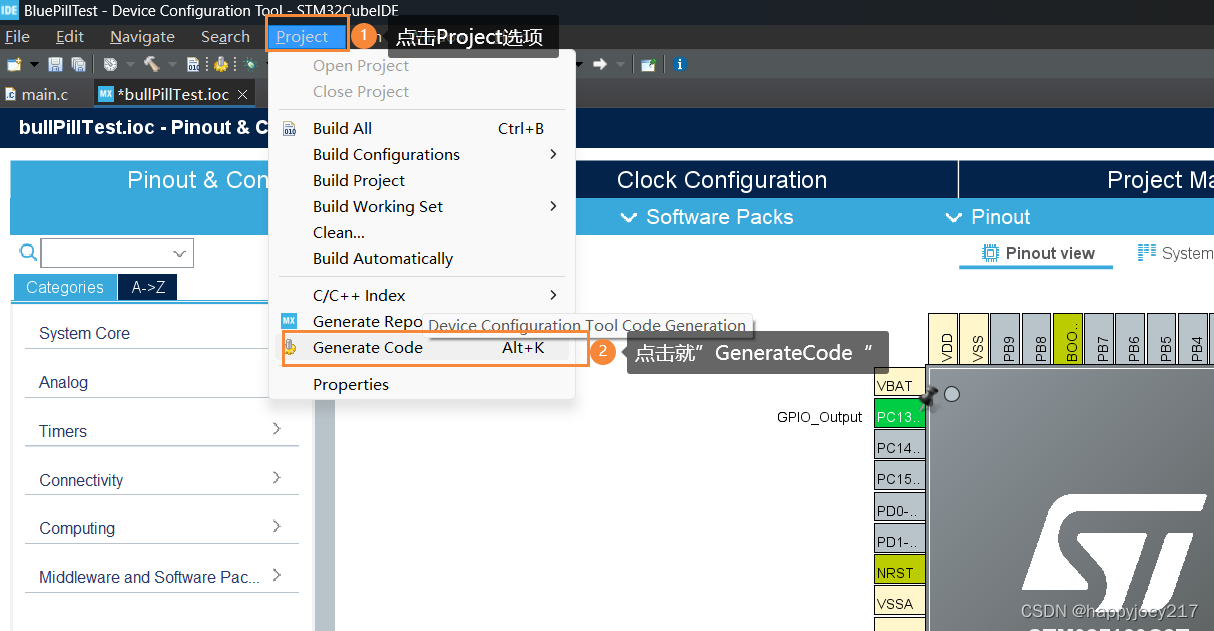Expand the Connectivity category chevron
This screenshot has width=1214, height=631.
[x=277, y=478]
